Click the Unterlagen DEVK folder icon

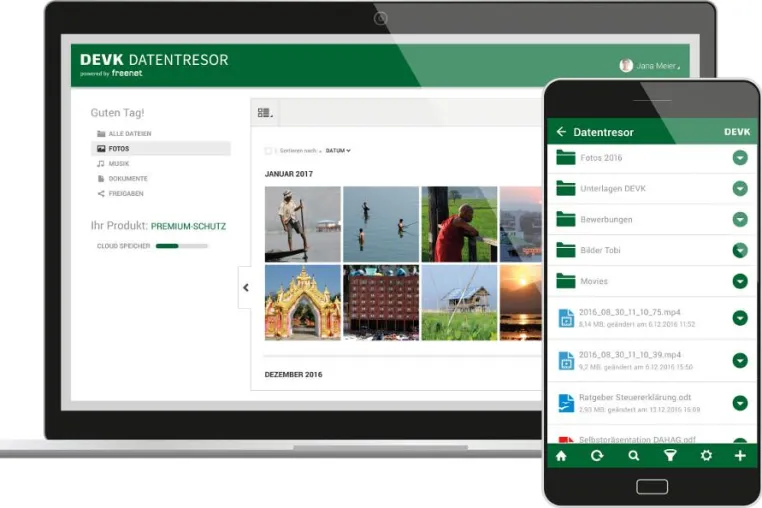[x=566, y=188]
